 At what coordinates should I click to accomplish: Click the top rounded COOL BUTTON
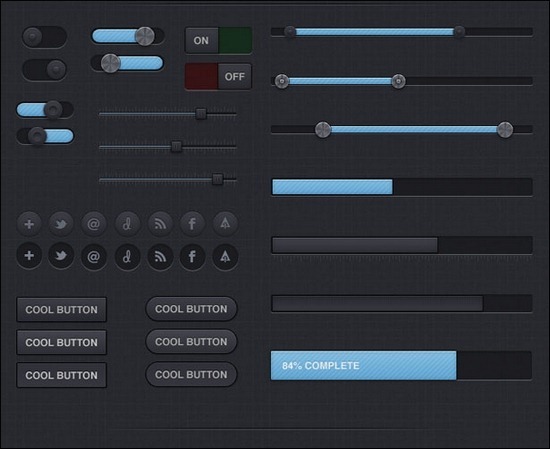pyautogui.click(x=191, y=309)
